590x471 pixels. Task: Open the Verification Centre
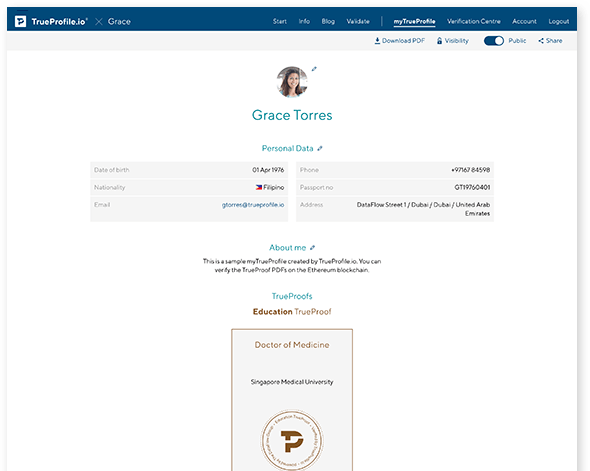pos(474,21)
